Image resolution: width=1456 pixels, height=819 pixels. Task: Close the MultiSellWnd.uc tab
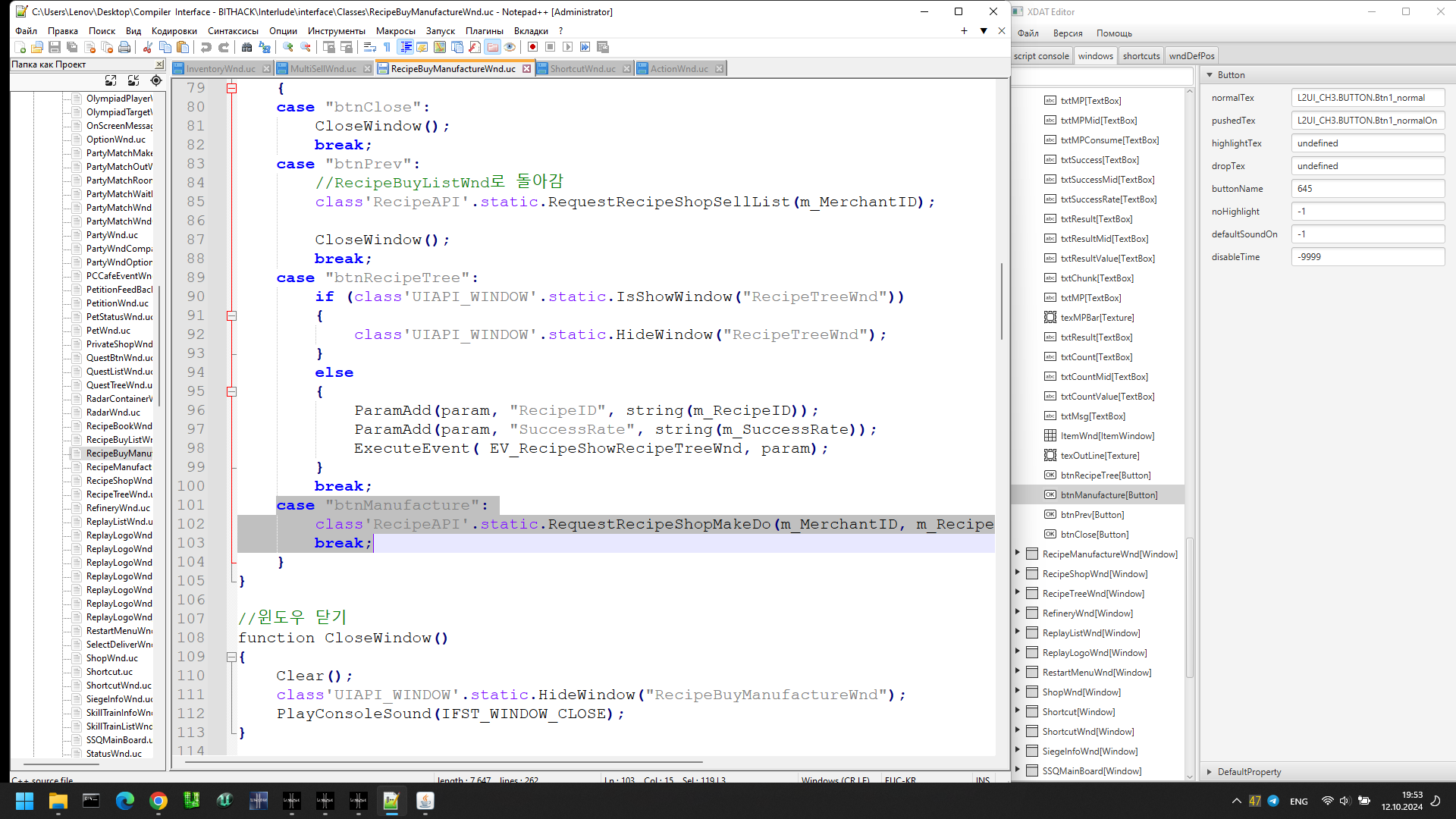(367, 69)
